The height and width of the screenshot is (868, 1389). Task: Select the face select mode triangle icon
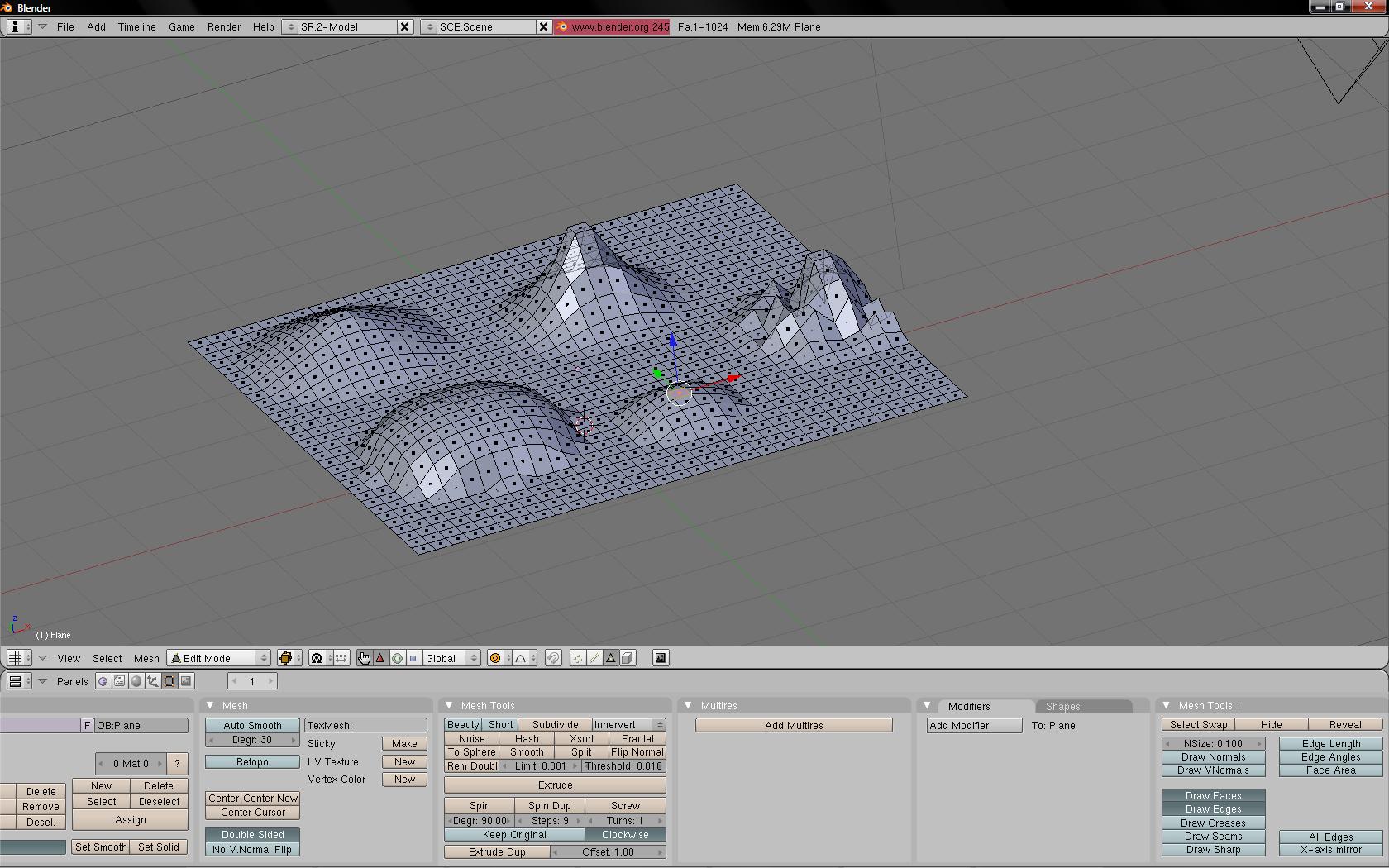pos(611,658)
